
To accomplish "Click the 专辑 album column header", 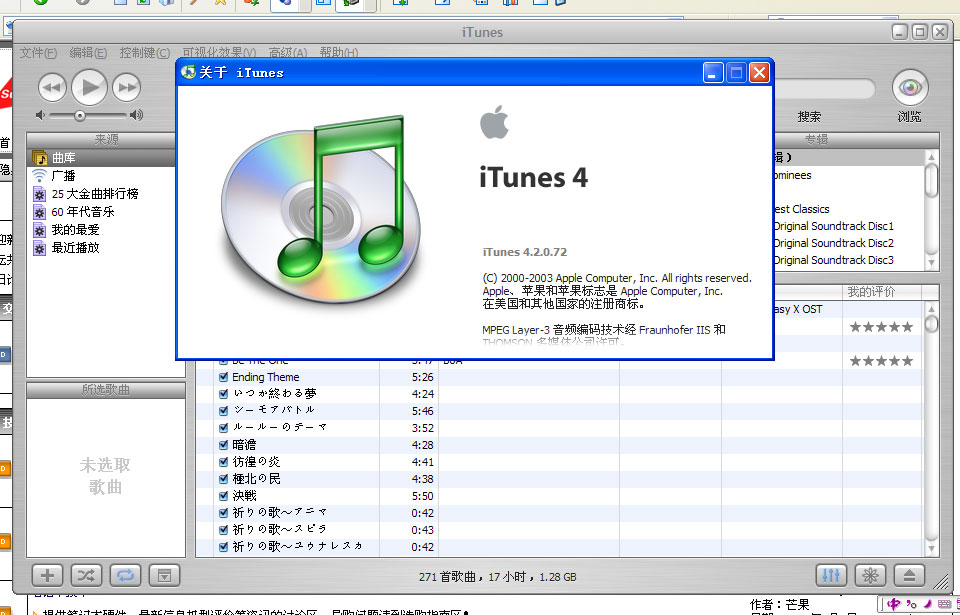I will [816, 140].
